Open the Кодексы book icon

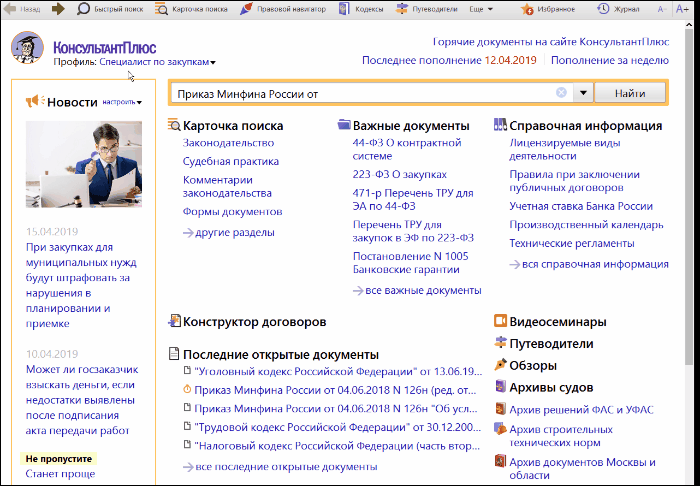(344, 8)
